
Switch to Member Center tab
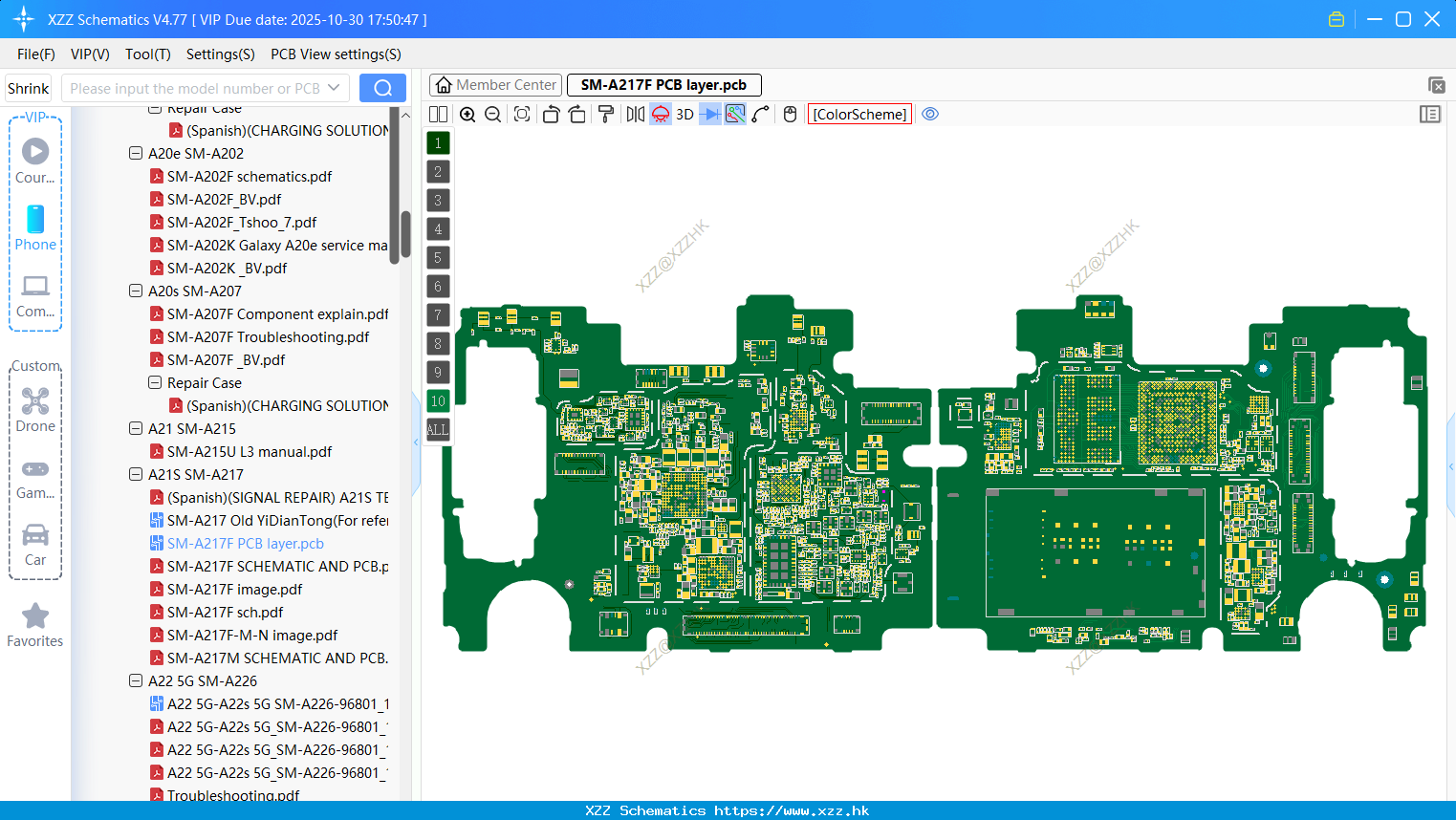496,85
